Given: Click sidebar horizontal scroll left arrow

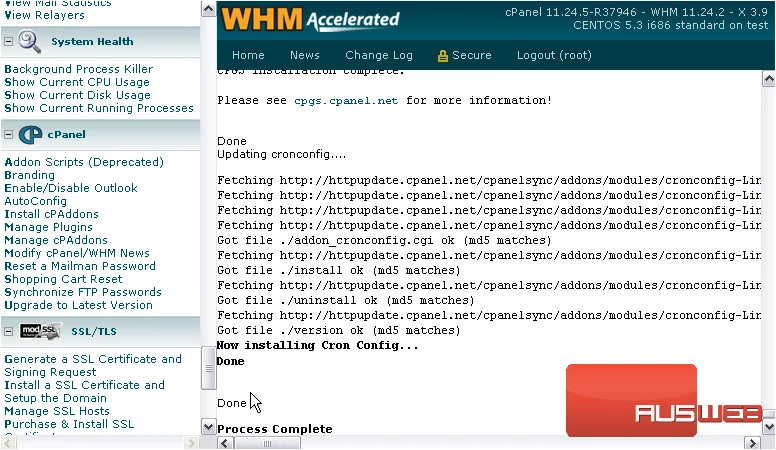Looking at the screenshot, I should pos(8,443).
